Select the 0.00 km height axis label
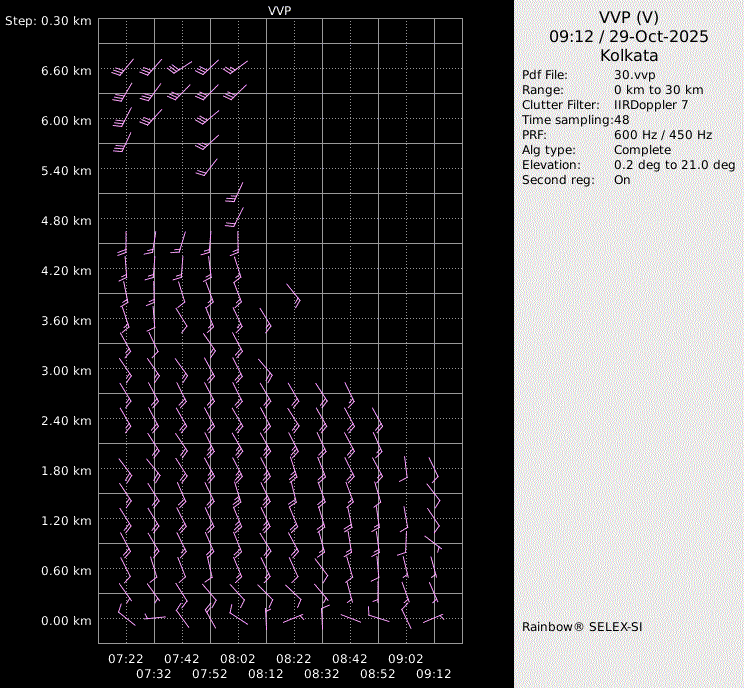The height and width of the screenshot is (688, 744). point(67,621)
